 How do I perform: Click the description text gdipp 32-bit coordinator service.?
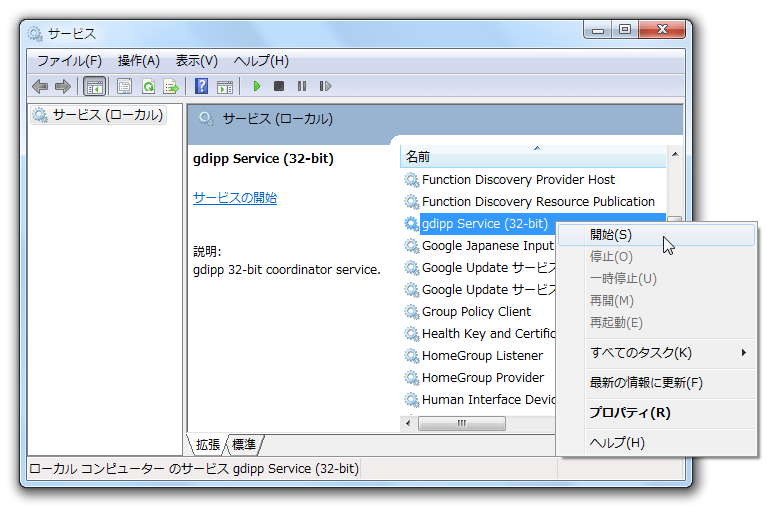coord(287,270)
